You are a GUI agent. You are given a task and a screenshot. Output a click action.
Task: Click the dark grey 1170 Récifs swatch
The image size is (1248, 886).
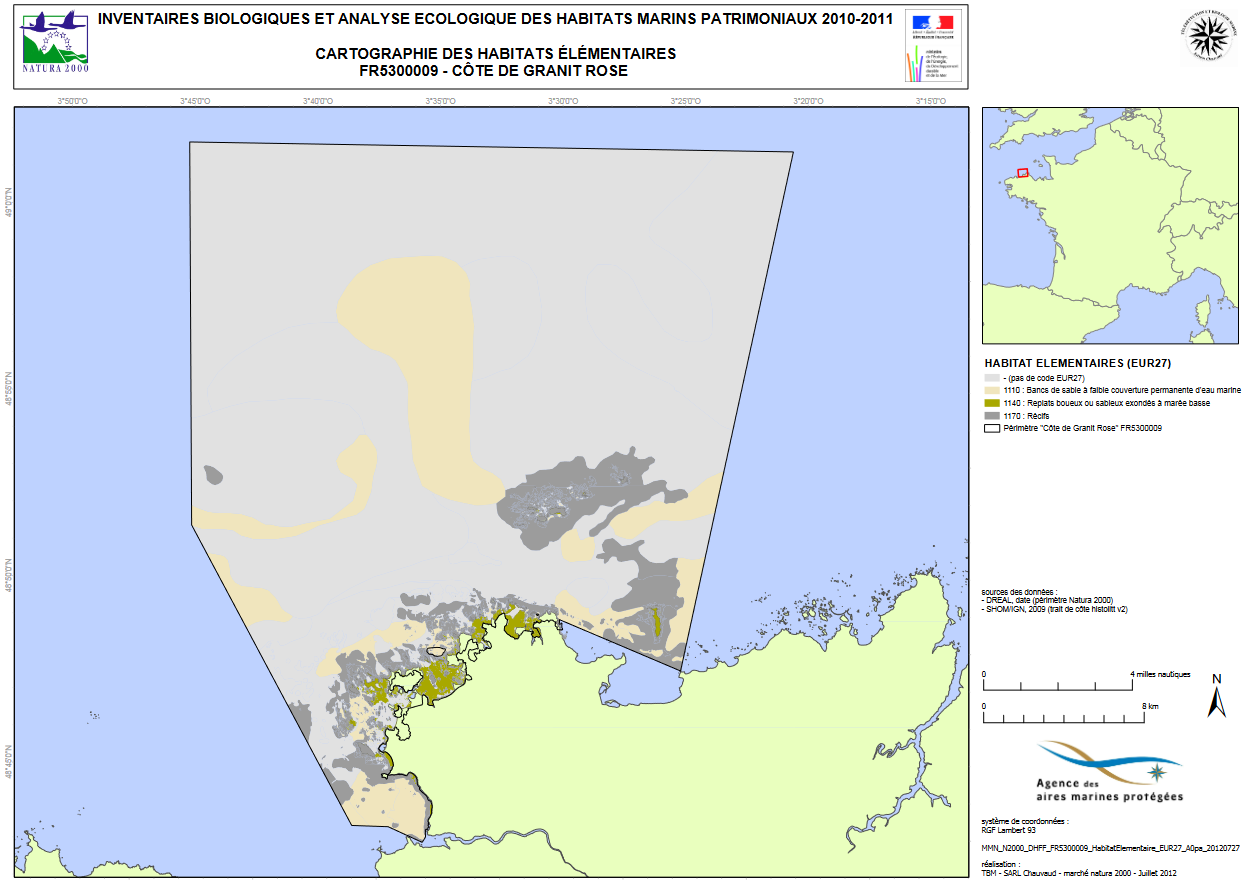[x=992, y=415]
